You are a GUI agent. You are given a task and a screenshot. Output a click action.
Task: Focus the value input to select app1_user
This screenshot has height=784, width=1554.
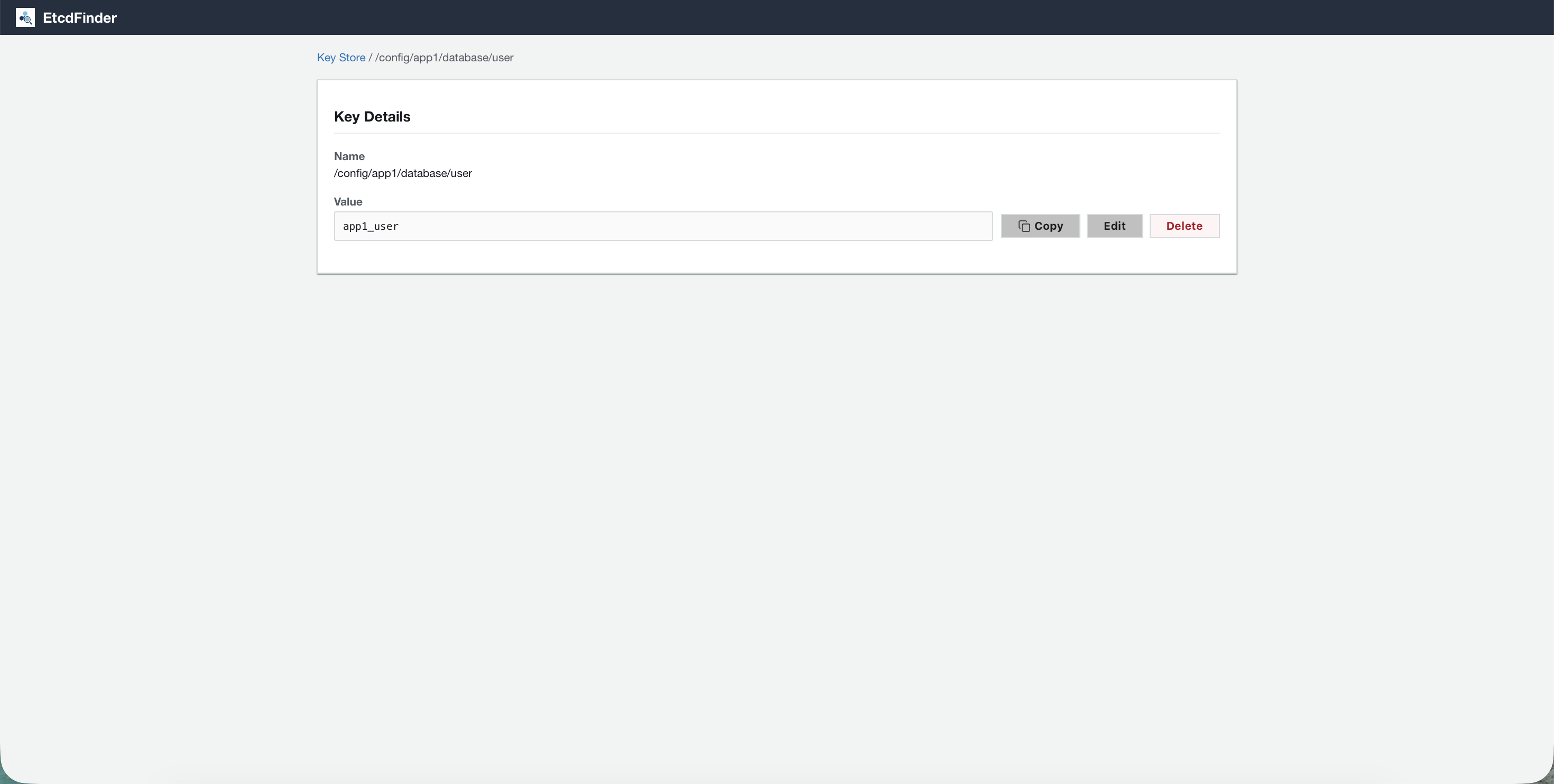pyautogui.click(x=663, y=226)
